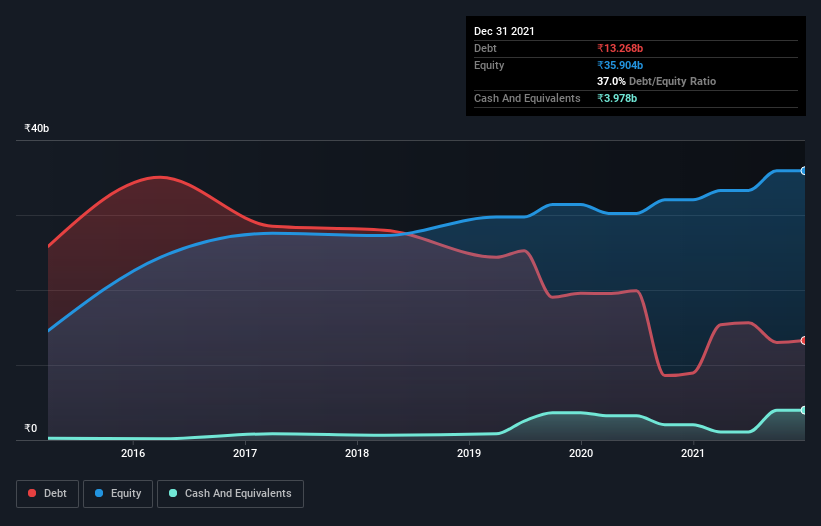Click the 2017 x-axis label
The width and height of the screenshot is (821, 526).
pyautogui.click(x=245, y=453)
